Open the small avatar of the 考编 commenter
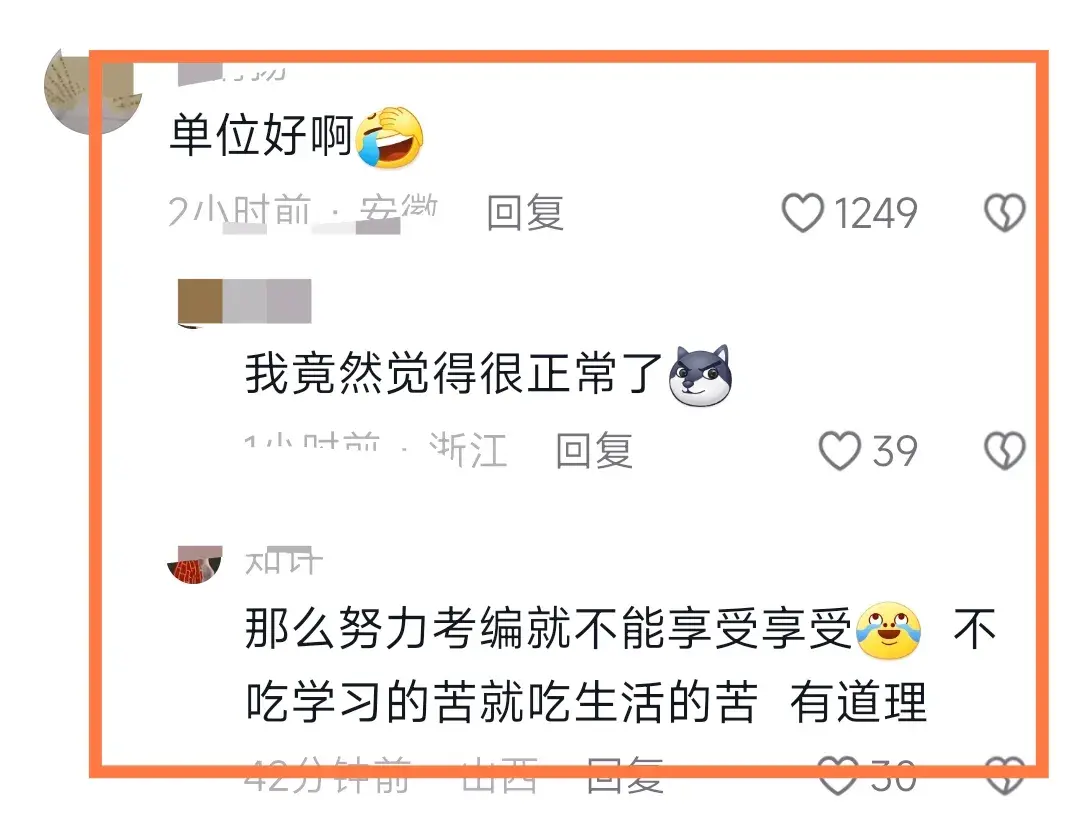 click(195, 565)
